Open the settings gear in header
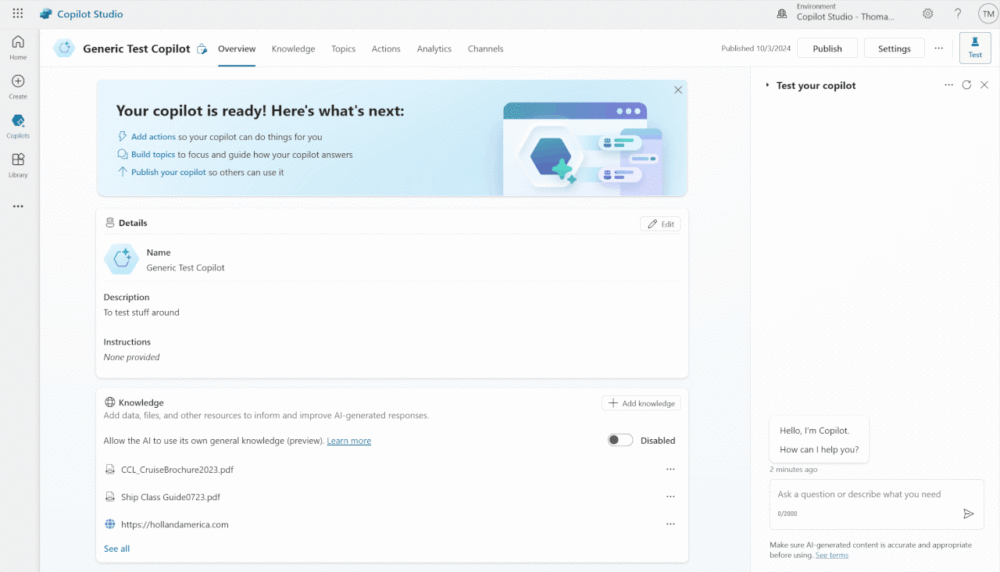The width and height of the screenshot is (1000, 572). [927, 13]
